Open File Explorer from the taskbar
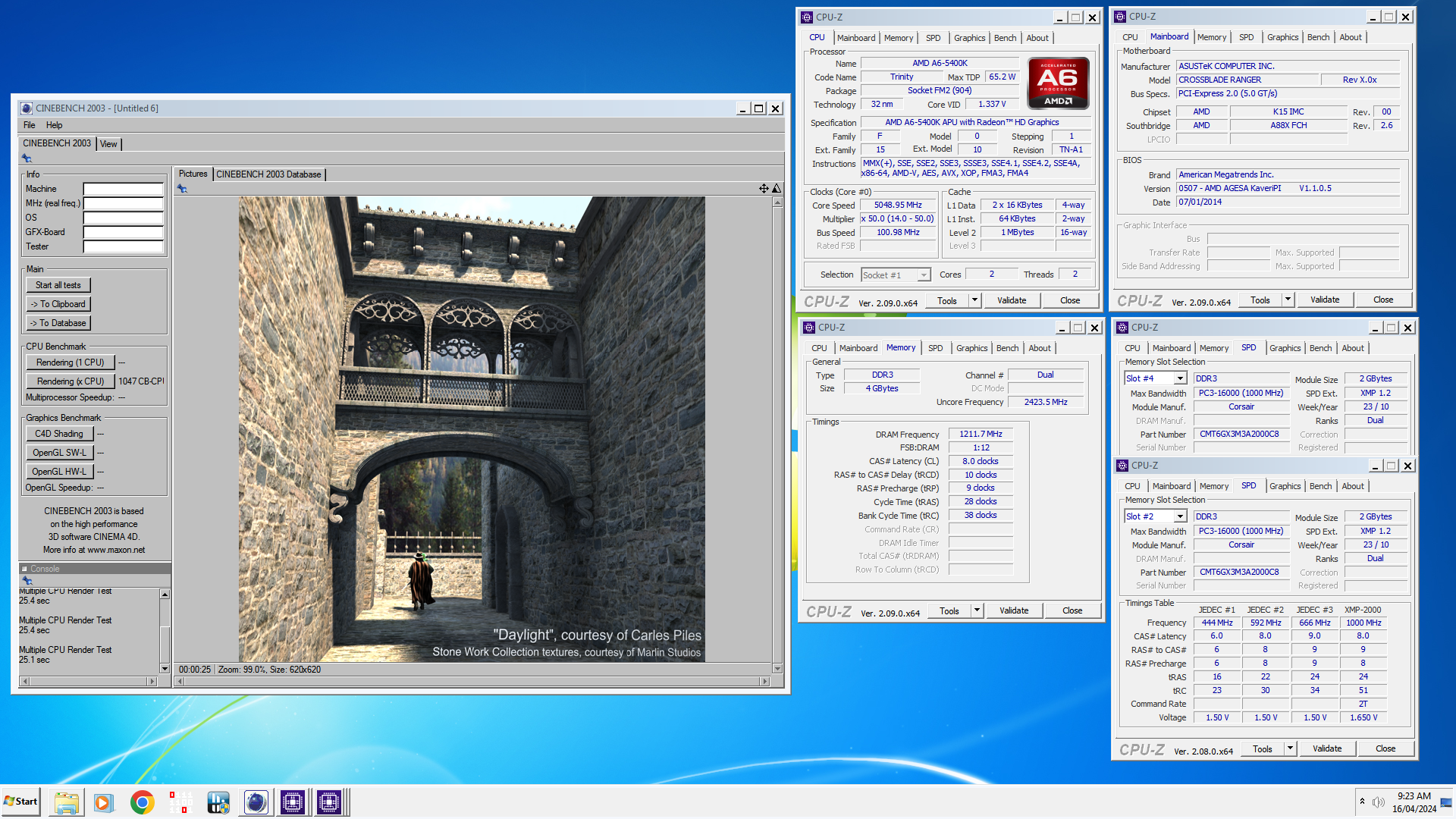The height and width of the screenshot is (819, 1456). tap(67, 802)
